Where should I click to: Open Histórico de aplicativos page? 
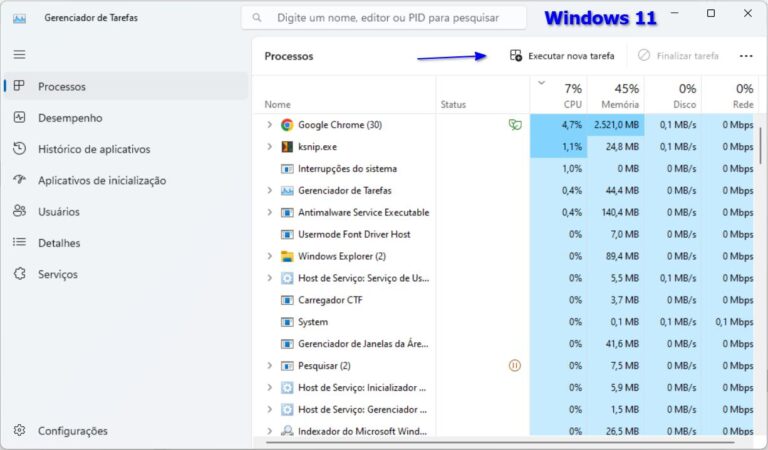pos(126,149)
